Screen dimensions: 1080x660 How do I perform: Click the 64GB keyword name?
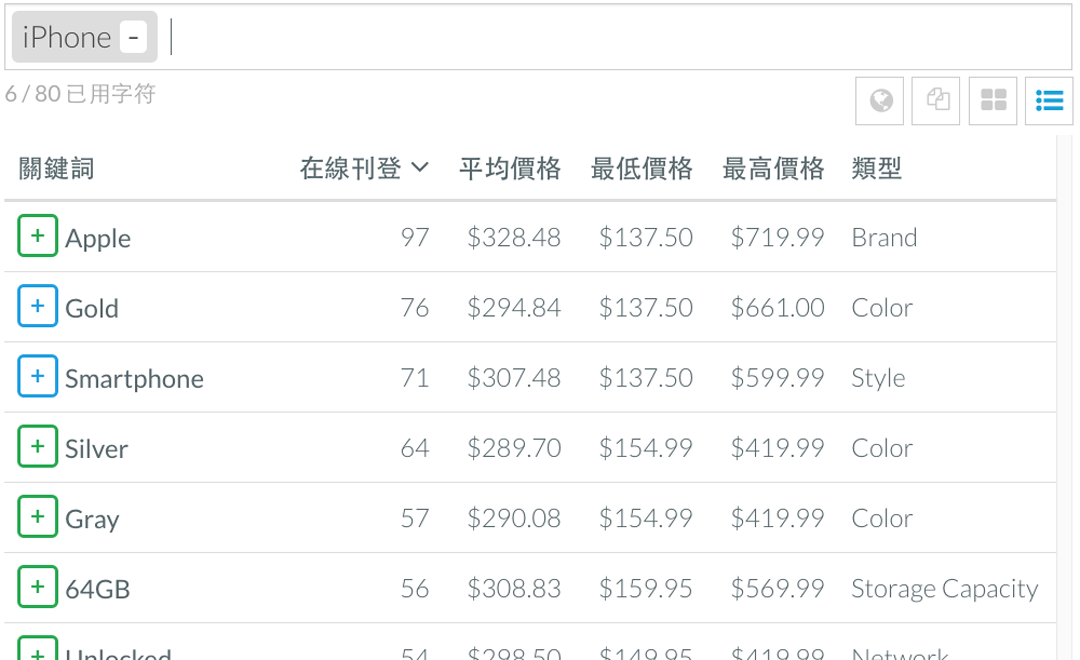pos(98,590)
